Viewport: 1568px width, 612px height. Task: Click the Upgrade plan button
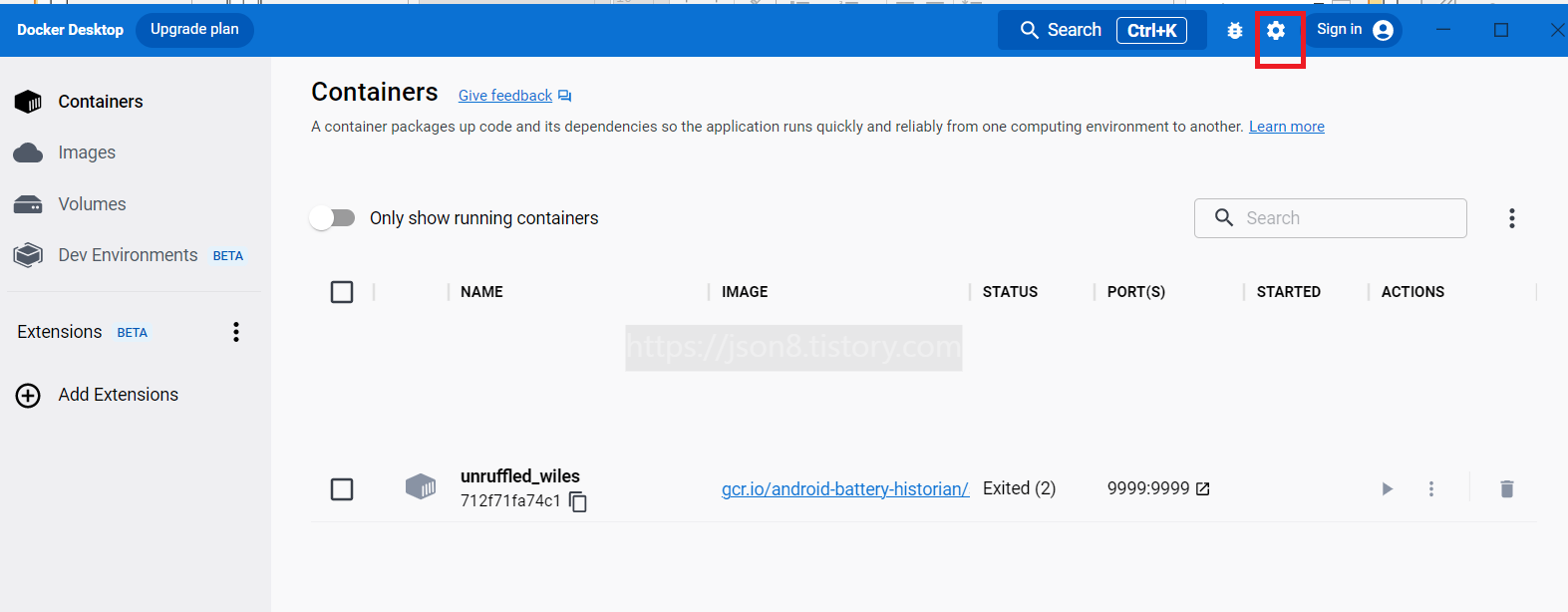(x=194, y=30)
